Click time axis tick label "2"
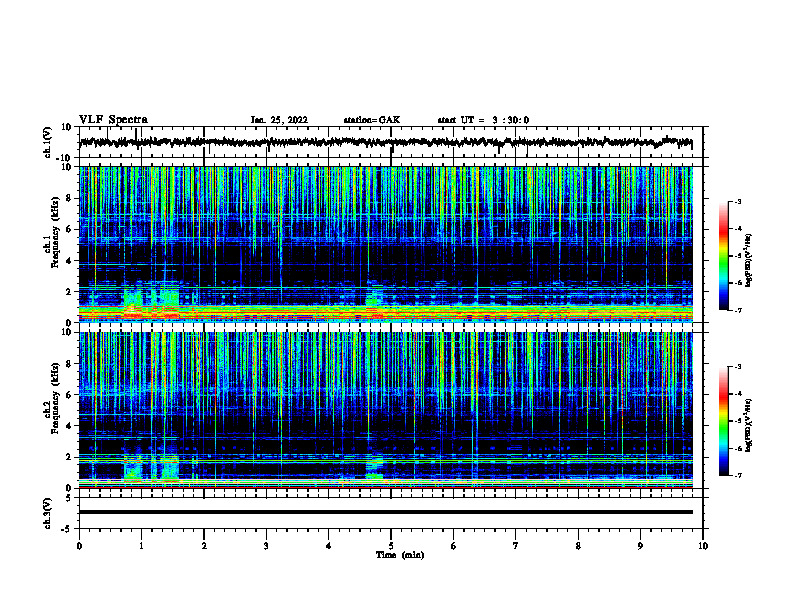This screenshot has height=612, width=792. click(x=204, y=546)
